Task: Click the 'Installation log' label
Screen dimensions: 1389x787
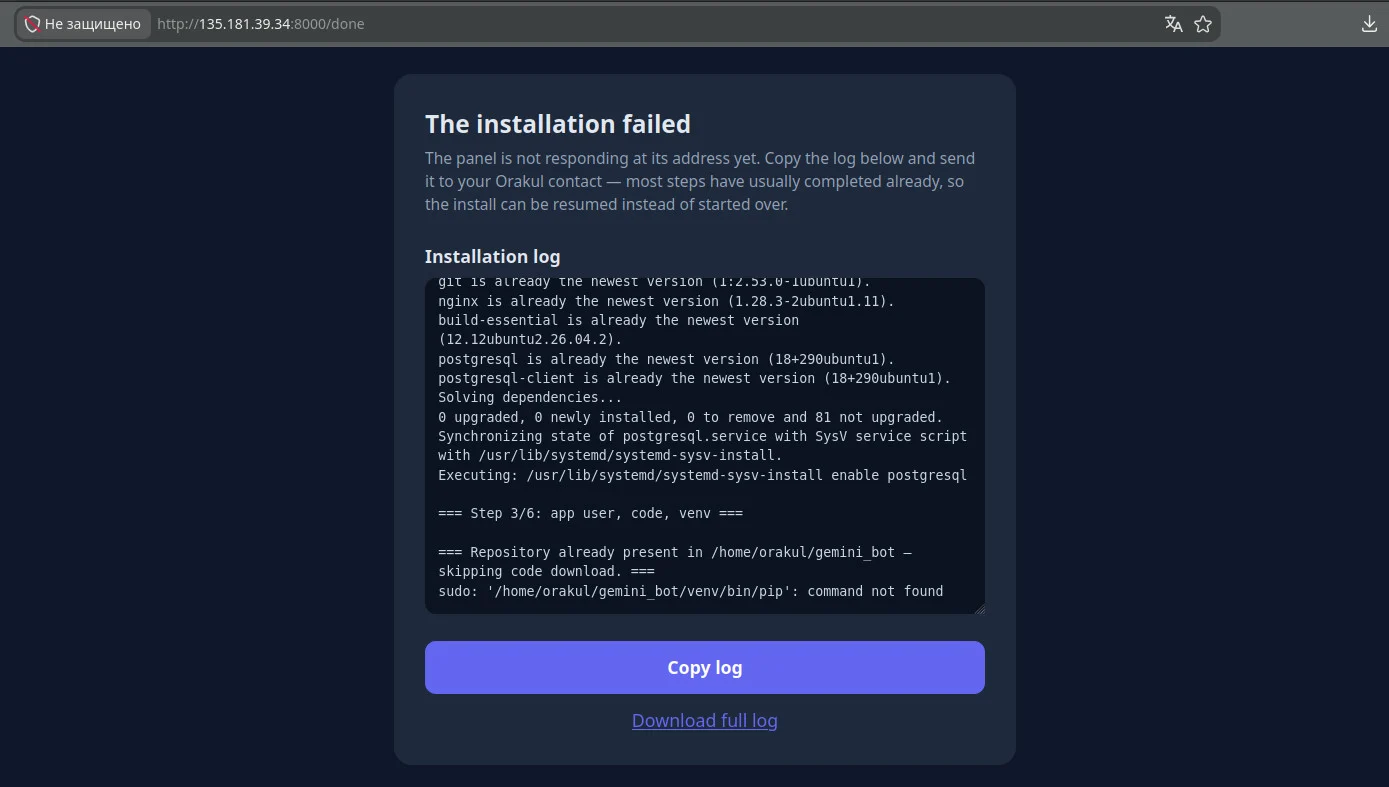Action: pos(492,256)
